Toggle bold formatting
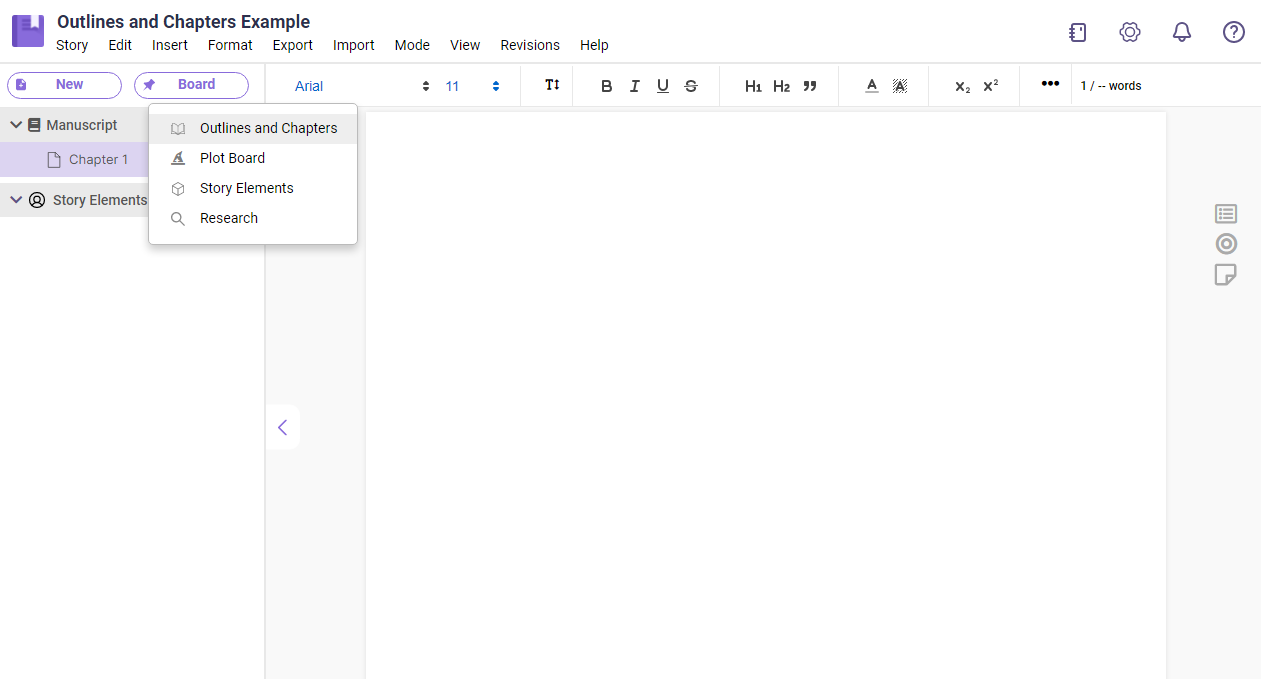The height and width of the screenshot is (679, 1261). coord(606,86)
